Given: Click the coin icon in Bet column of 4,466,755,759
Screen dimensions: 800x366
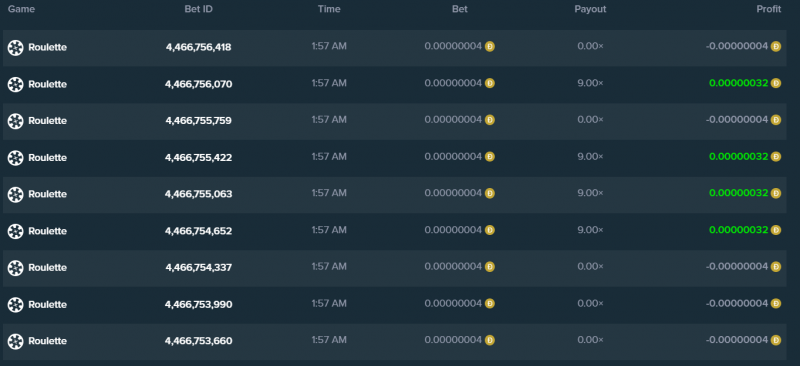Looking at the screenshot, I should 490,120.
